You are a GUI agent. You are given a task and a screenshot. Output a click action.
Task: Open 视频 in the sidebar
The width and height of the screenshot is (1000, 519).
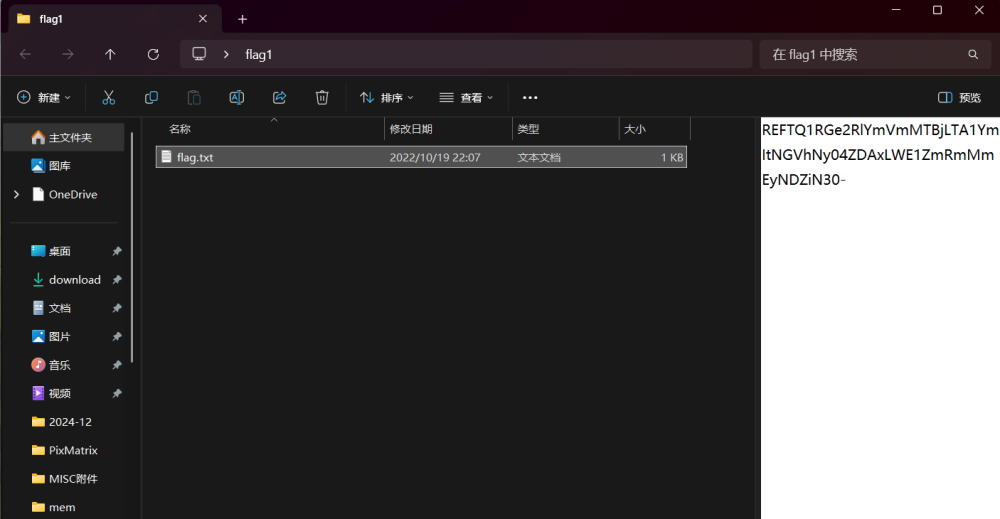pos(60,393)
